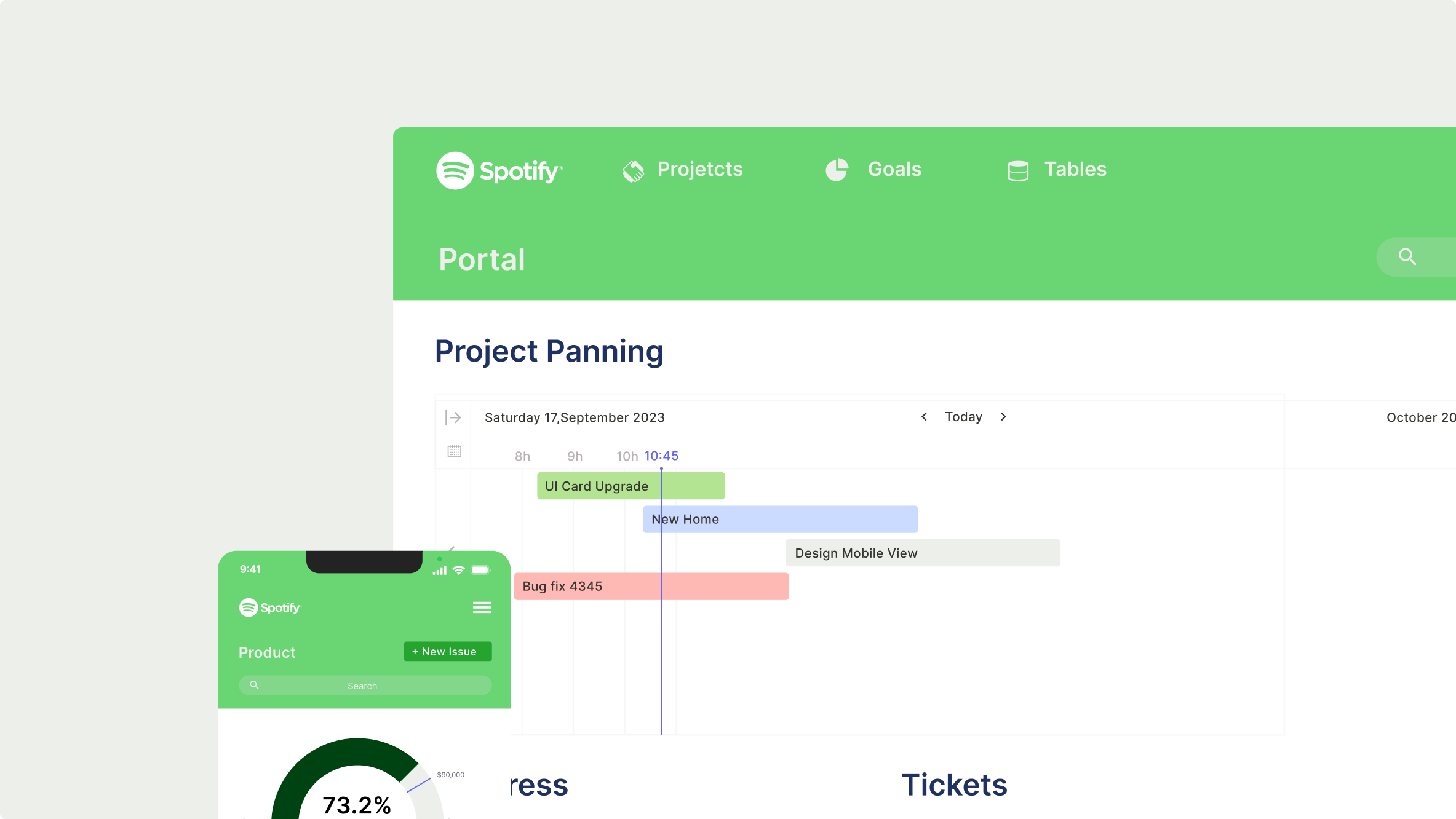Open the Goals menu item
Viewport: 1456px width, 819px height.
pos(894,169)
